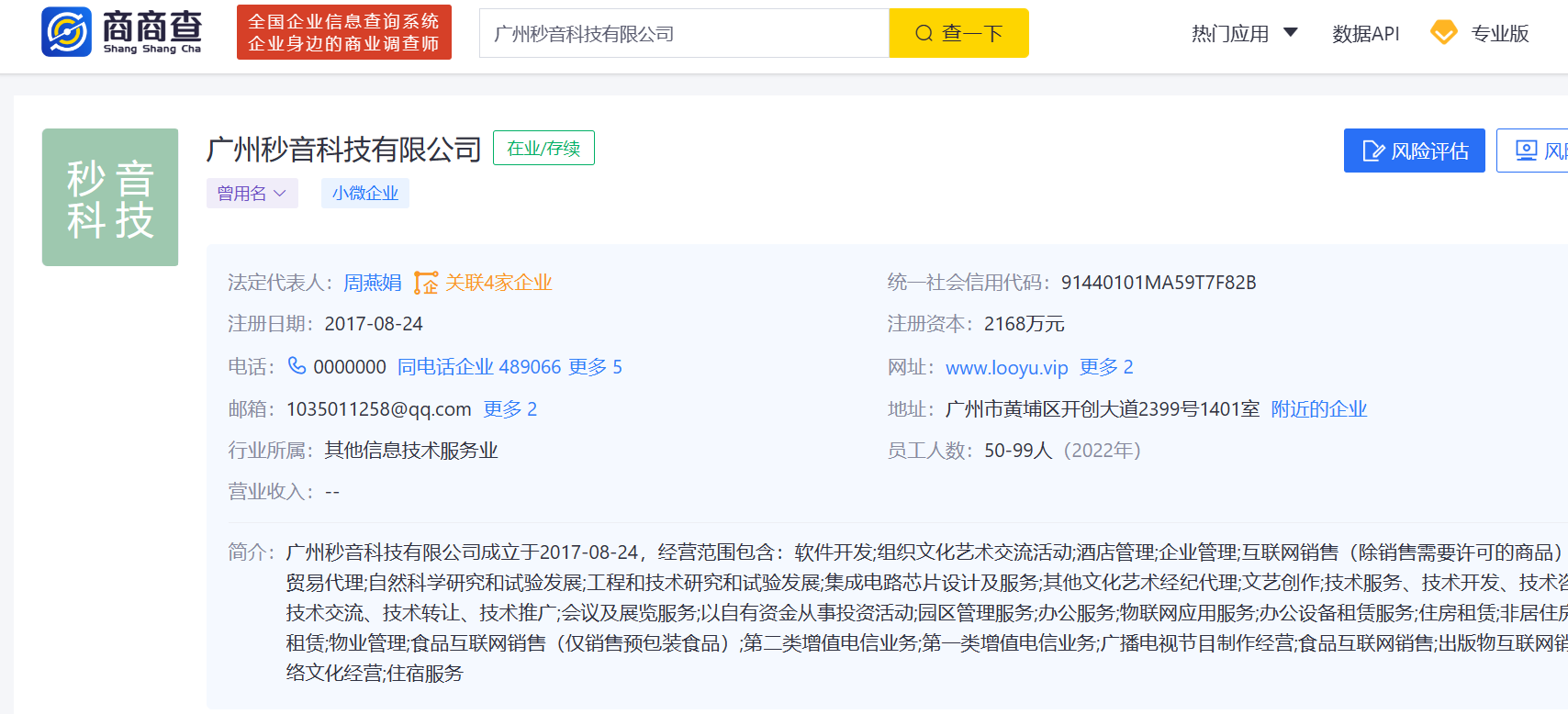
Task: Show 更多 5 phone numbers
Action: pos(595,367)
